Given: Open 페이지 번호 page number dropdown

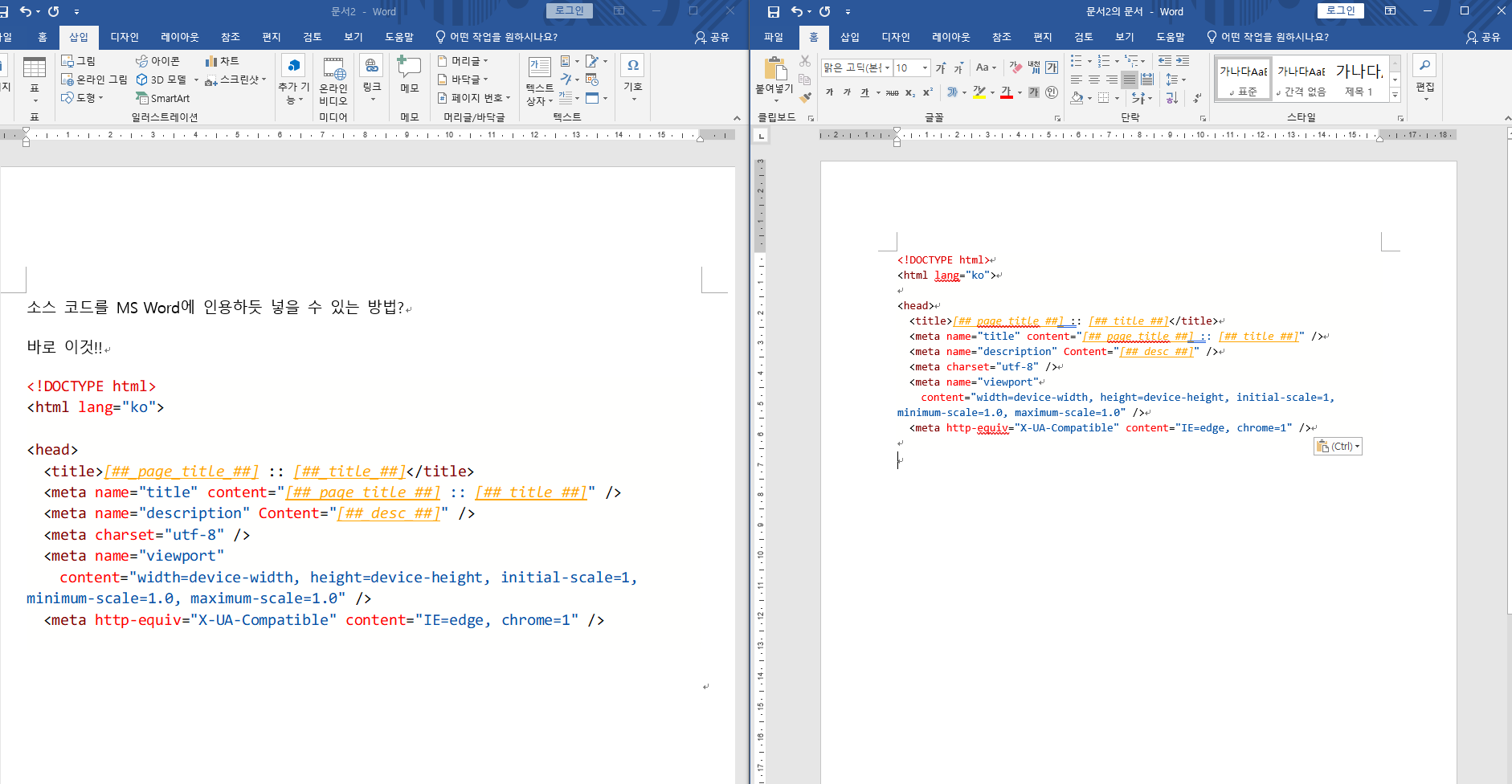Looking at the screenshot, I should pos(474,98).
